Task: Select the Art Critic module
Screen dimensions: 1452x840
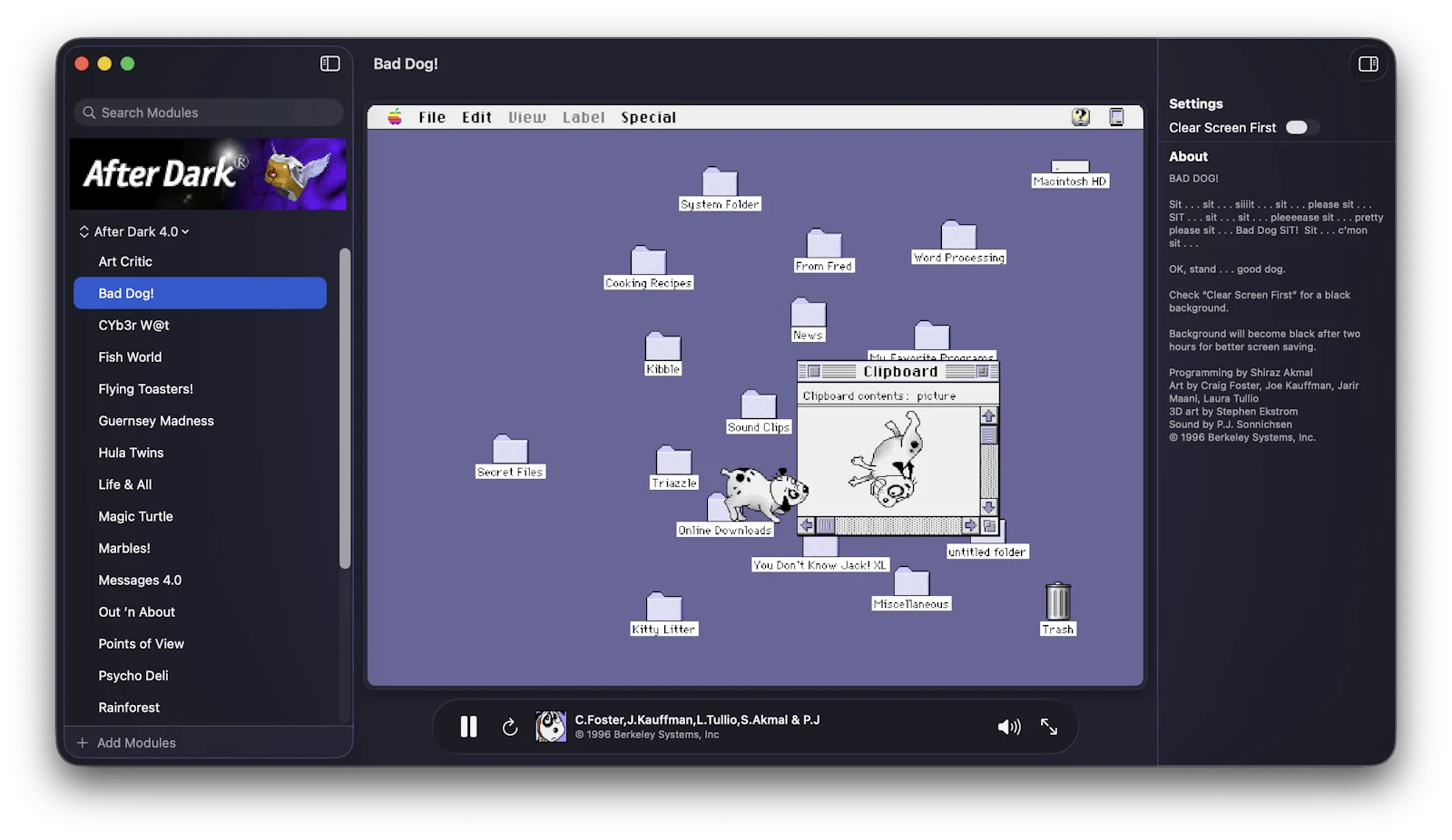Action: tap(200, 261)
